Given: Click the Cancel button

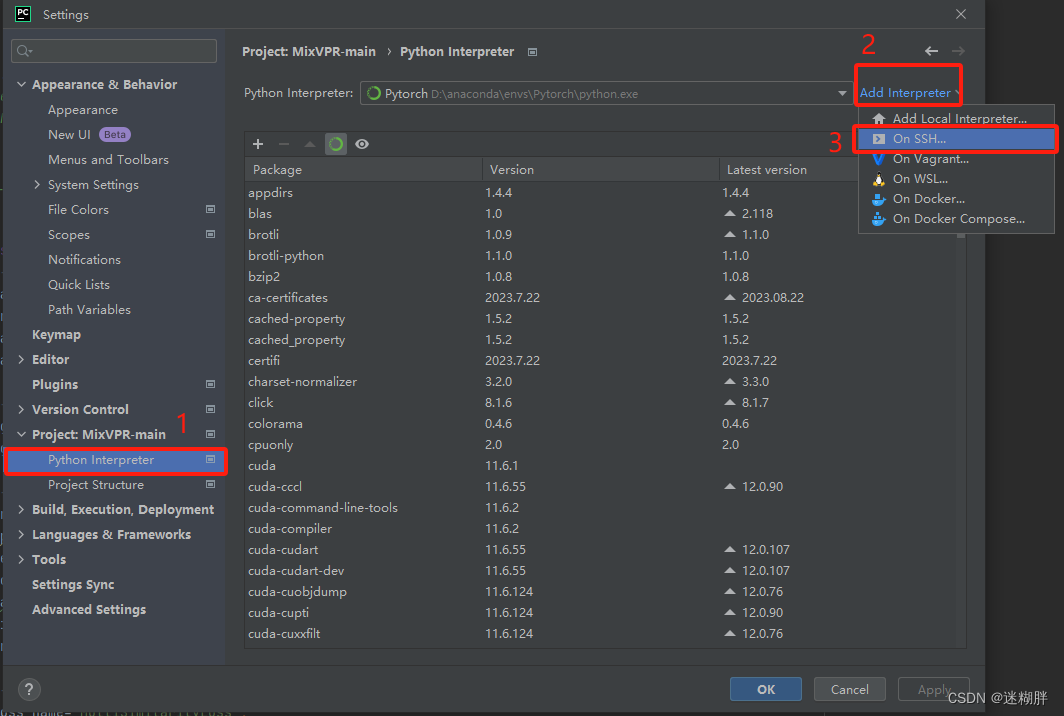Looking at the screenshot, I should click(x=850, y=689).
